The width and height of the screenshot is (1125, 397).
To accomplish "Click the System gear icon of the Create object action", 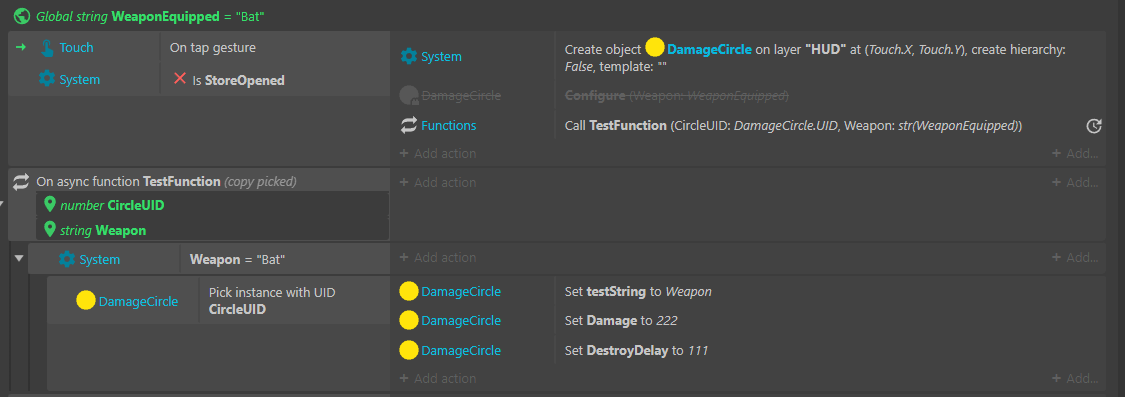I will [408, 56].
